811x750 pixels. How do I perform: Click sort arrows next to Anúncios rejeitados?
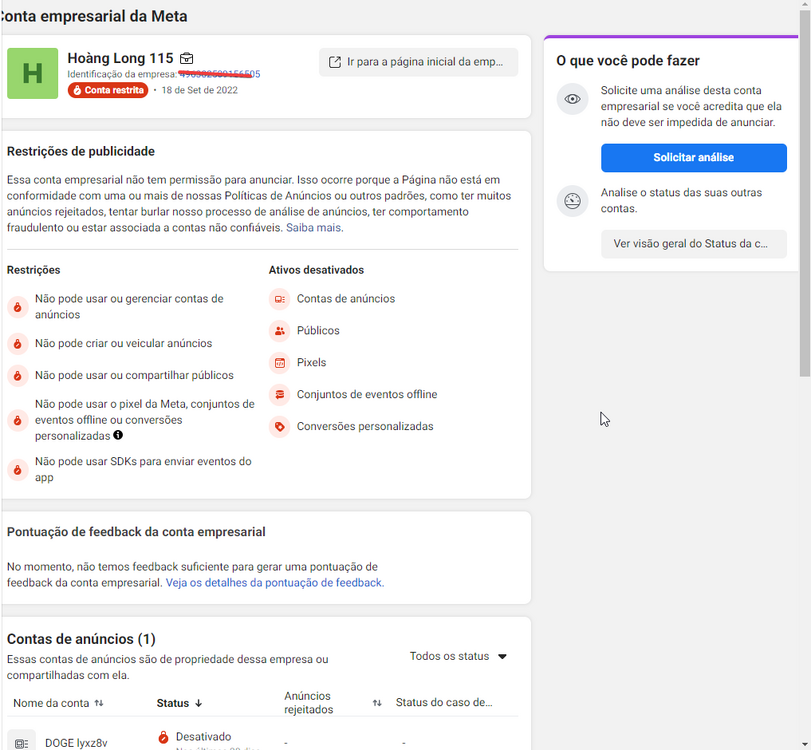pyautogui.click(x=377, y=703)
